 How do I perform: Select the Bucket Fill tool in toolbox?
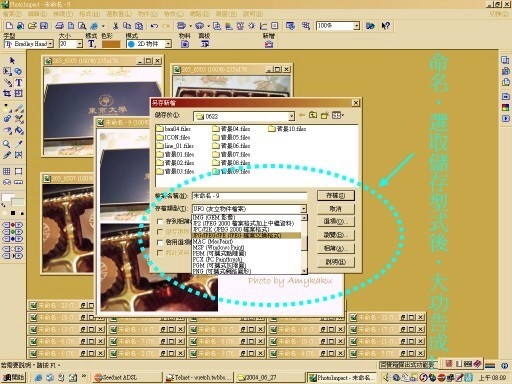point(19,130)
